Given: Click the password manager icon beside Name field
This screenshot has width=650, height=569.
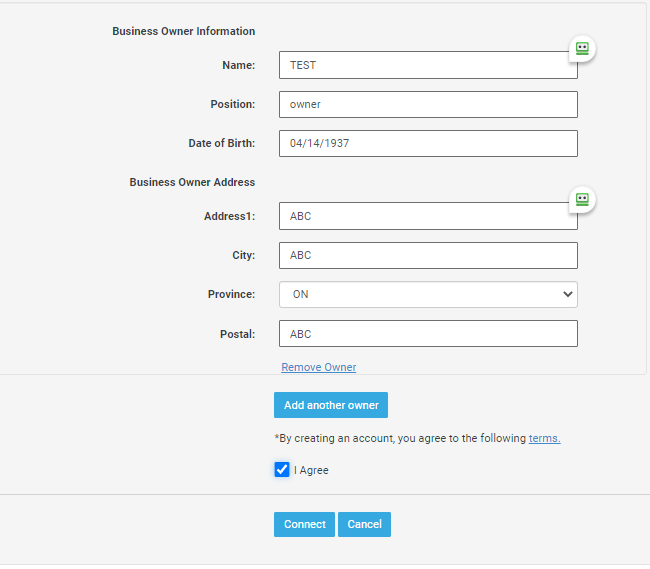Looking at the screenshot, I should [582, 48].
